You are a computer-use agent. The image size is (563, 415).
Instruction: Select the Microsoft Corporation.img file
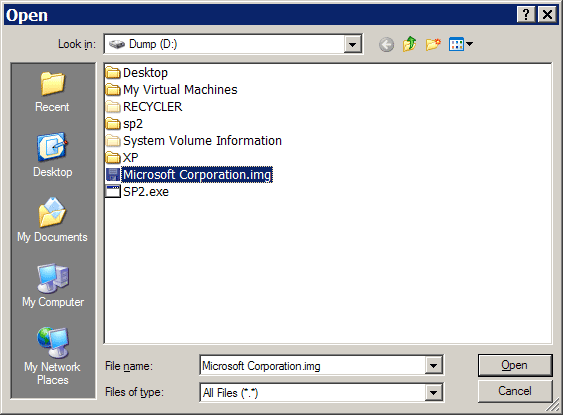tap(189, 175)
